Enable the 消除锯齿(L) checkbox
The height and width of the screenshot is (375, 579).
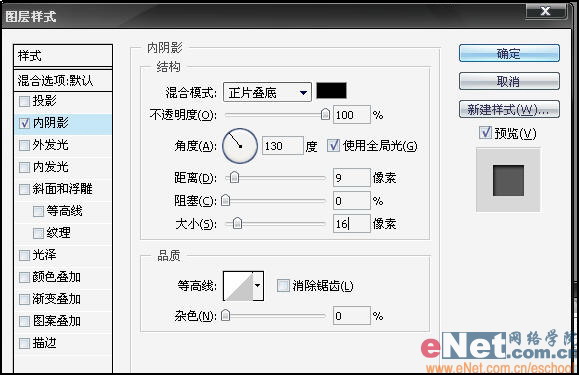[x=283, y=285]
